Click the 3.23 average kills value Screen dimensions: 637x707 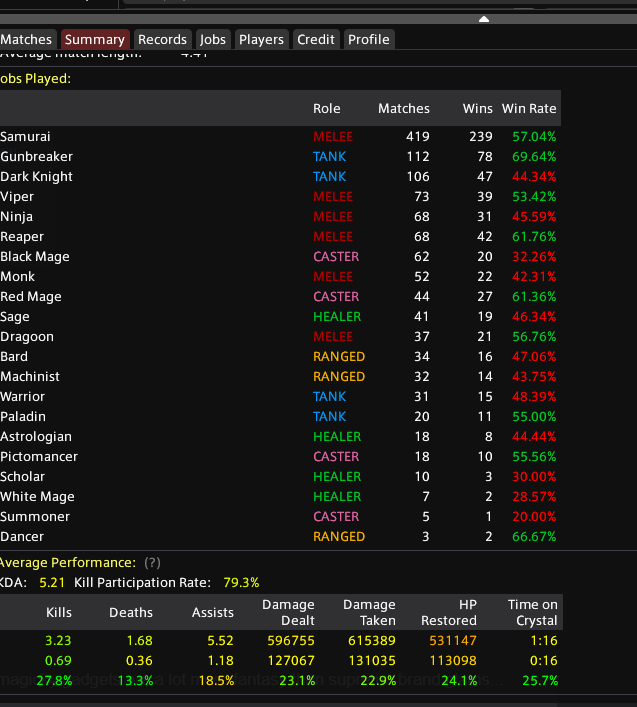(58, 641)
